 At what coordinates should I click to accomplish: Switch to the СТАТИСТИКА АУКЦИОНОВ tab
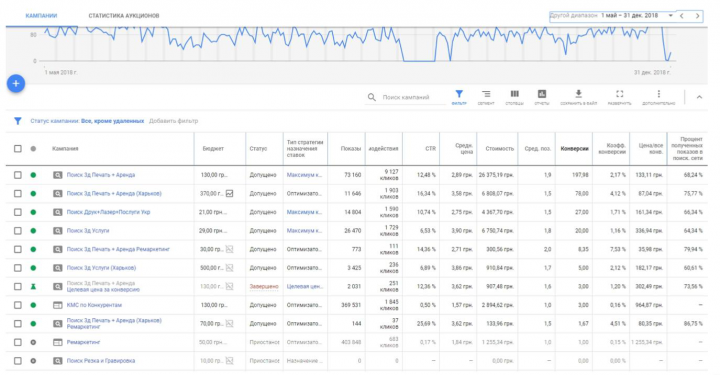(124, 16)
